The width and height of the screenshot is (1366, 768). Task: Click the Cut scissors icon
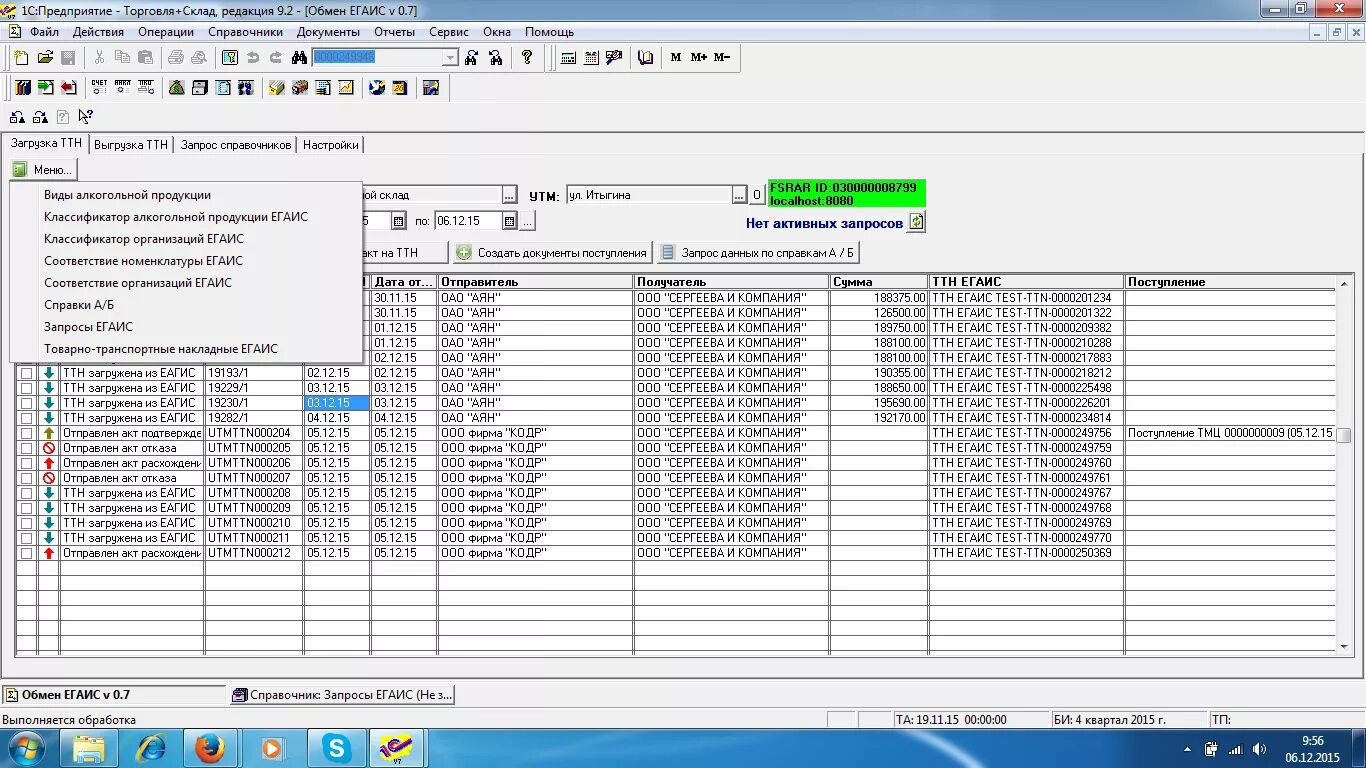99,58
